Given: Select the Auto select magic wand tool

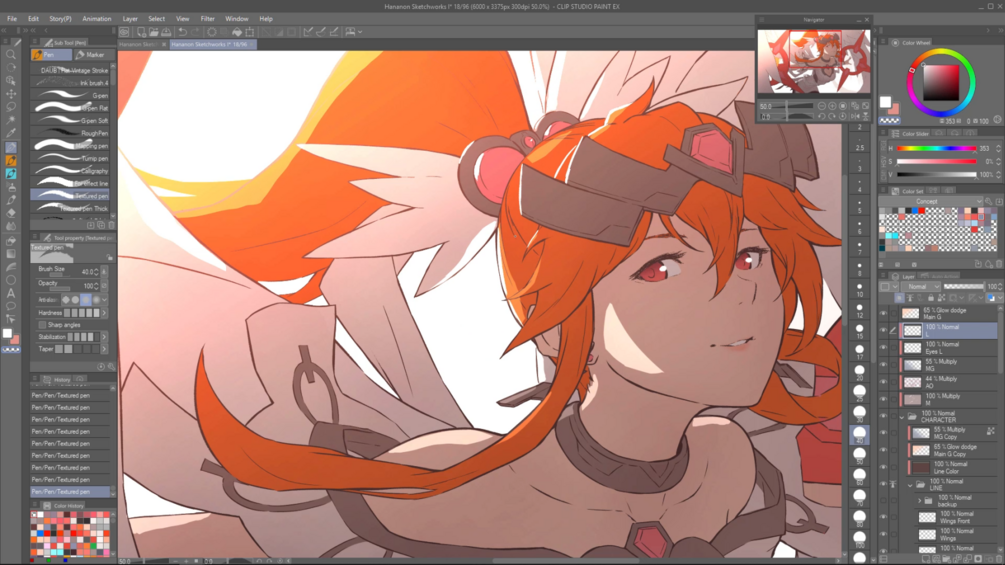Looking at the screenshot, I should (11, 120).
